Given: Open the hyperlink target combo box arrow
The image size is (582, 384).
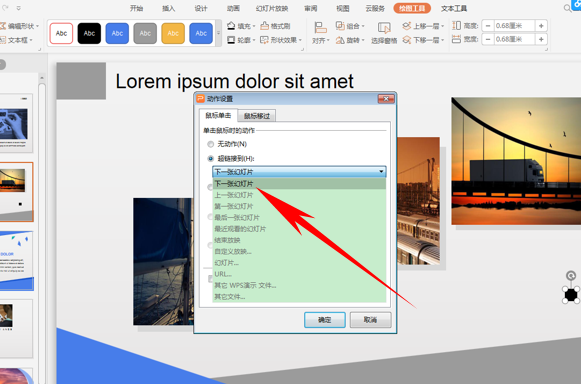Looking at the screenshot, I should [x=381, y=171].
